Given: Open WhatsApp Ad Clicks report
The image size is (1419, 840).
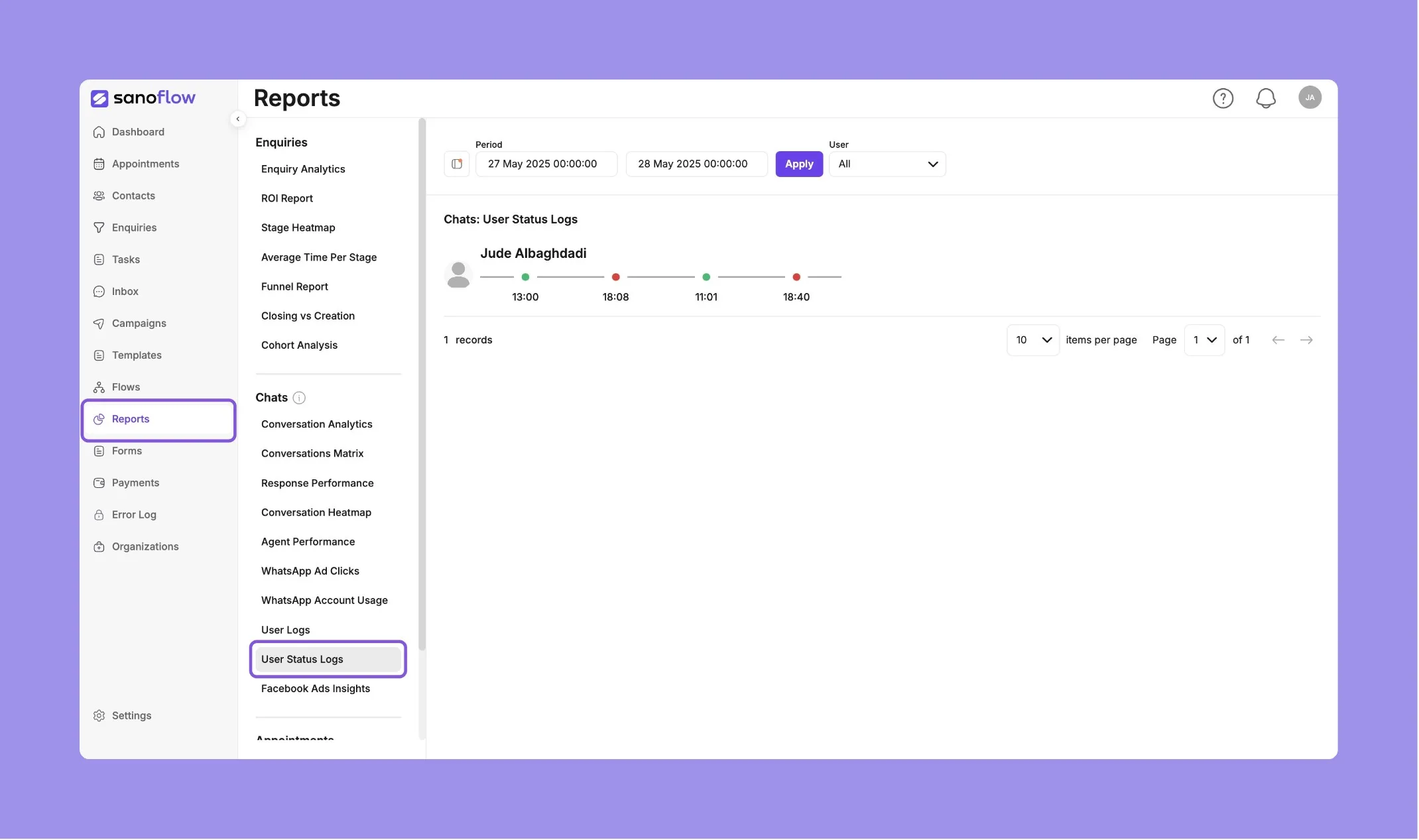Looking at the screenshot, I should (x=310, y=571).
